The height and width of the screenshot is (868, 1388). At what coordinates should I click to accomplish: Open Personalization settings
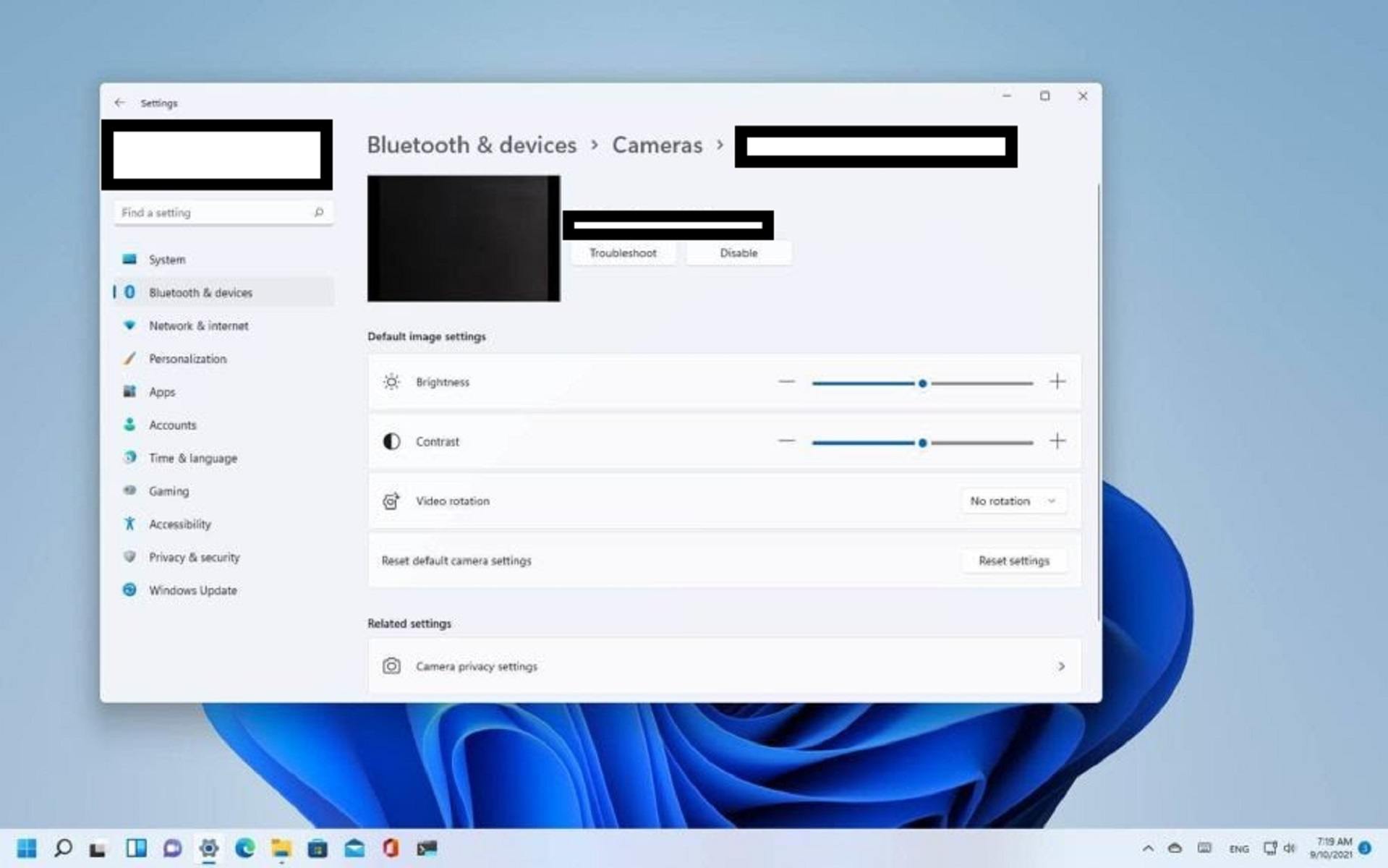187,359
